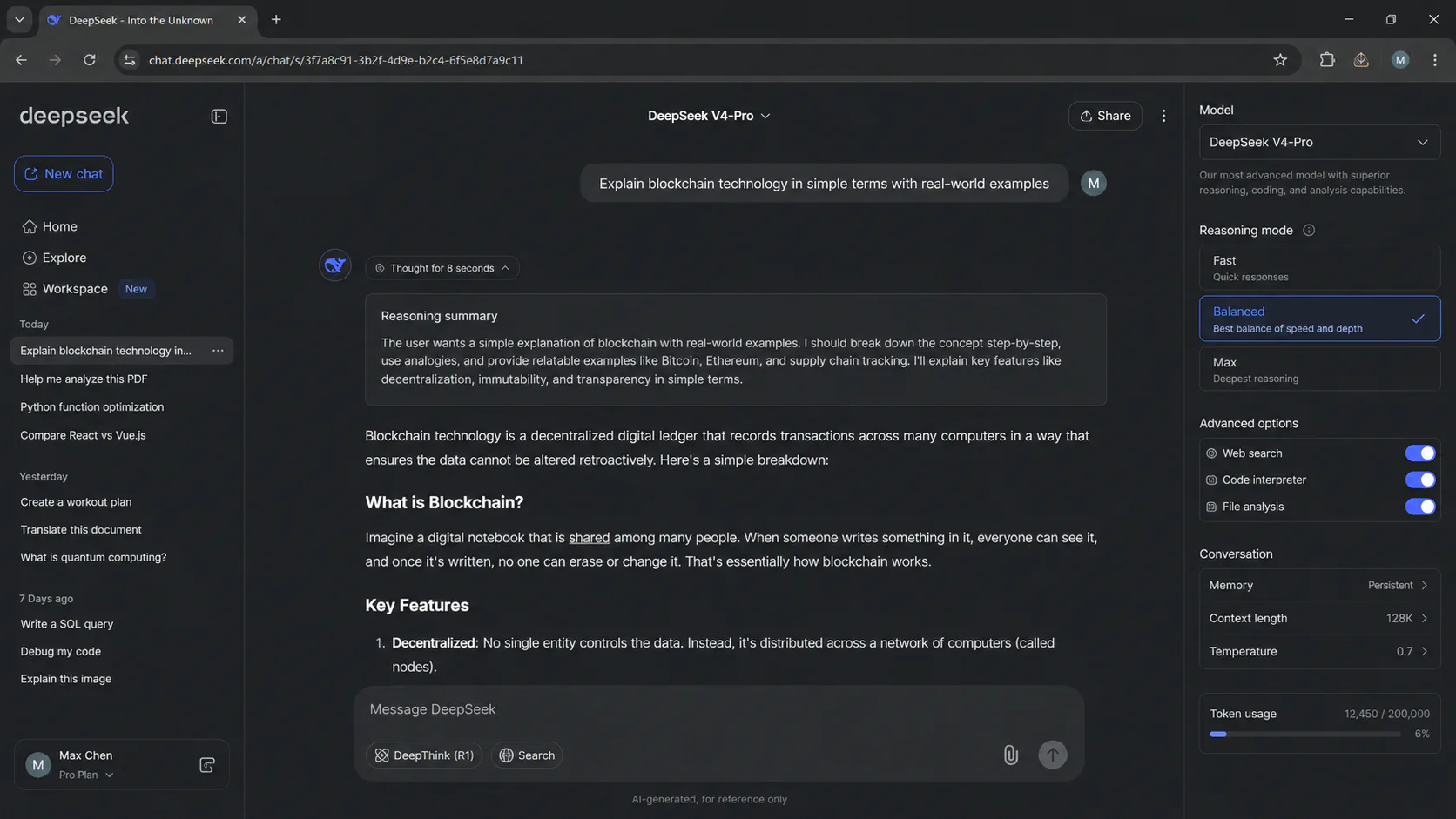The height and width of the screenshot is (819, 1456).
Task: Open the Chrome profile 'M' icon
Action: (x=1400, y=60)
